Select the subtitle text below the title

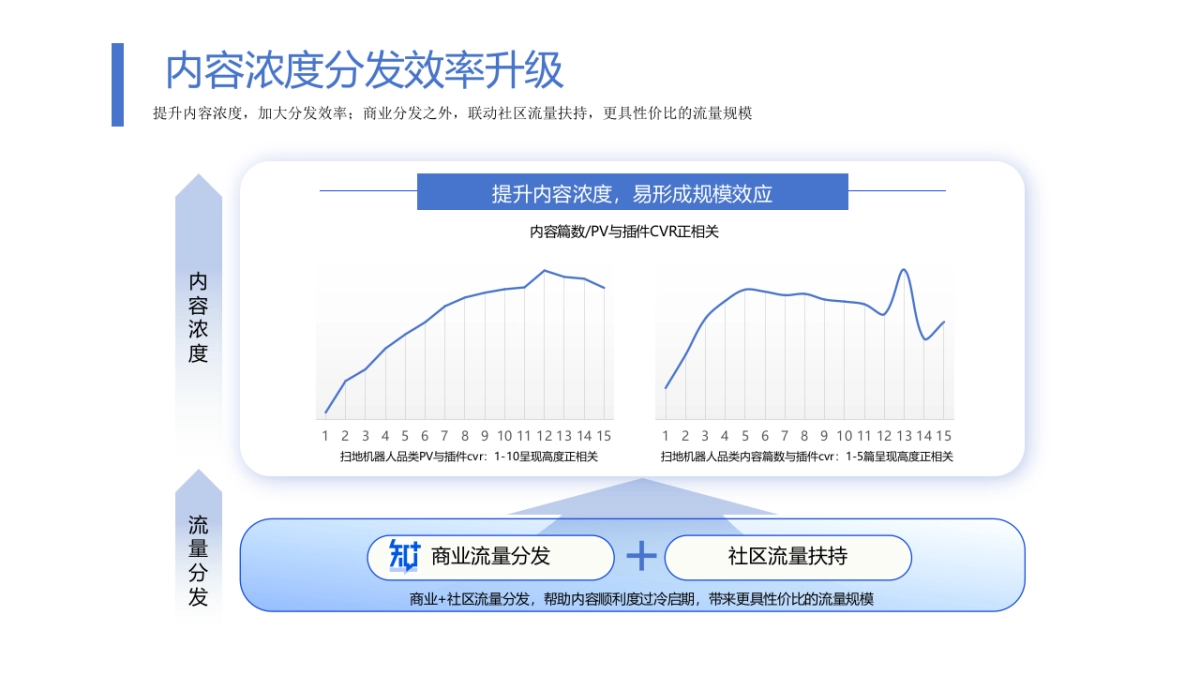tap(455, 112)
